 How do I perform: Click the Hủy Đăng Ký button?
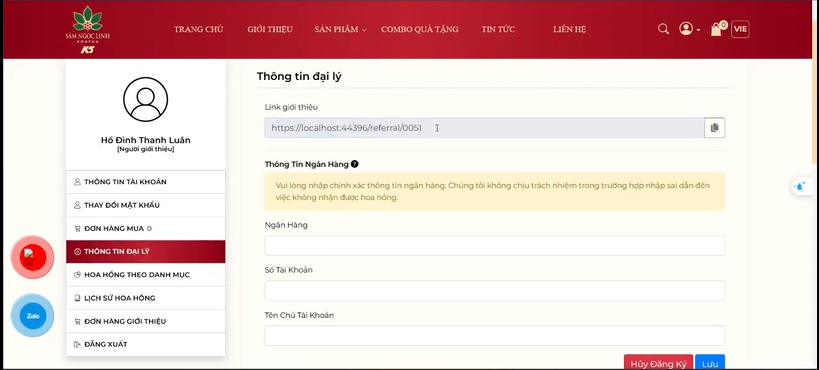(658, 363)
